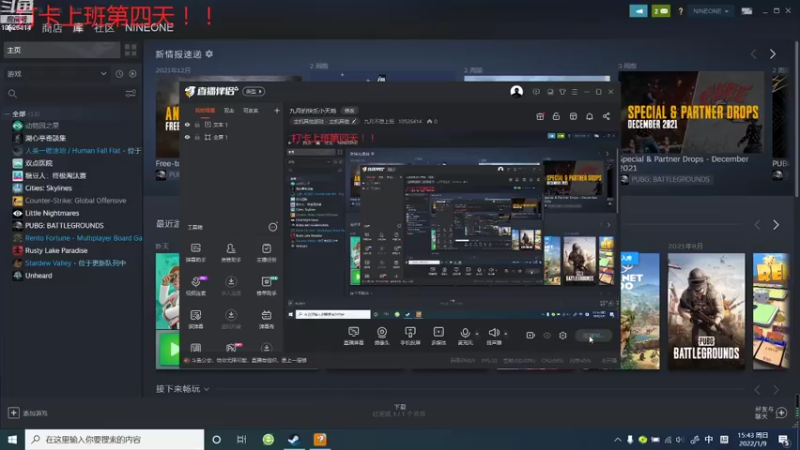800x450 pixels.
Task: Open streaming companion settings gear
Action: coord(563,335)
